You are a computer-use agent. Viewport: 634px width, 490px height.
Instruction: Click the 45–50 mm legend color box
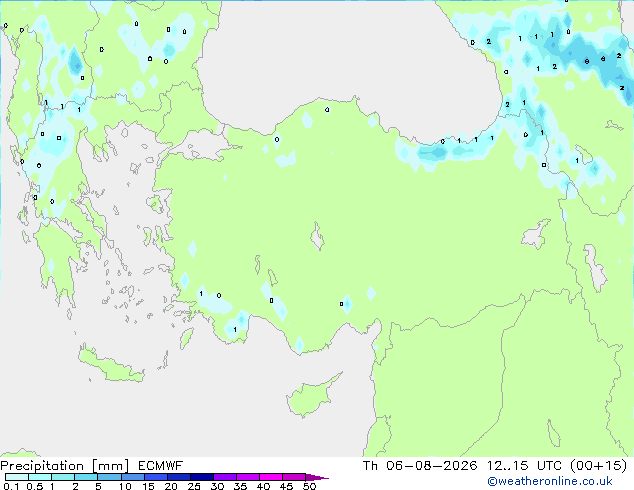[x=294, y=477]
